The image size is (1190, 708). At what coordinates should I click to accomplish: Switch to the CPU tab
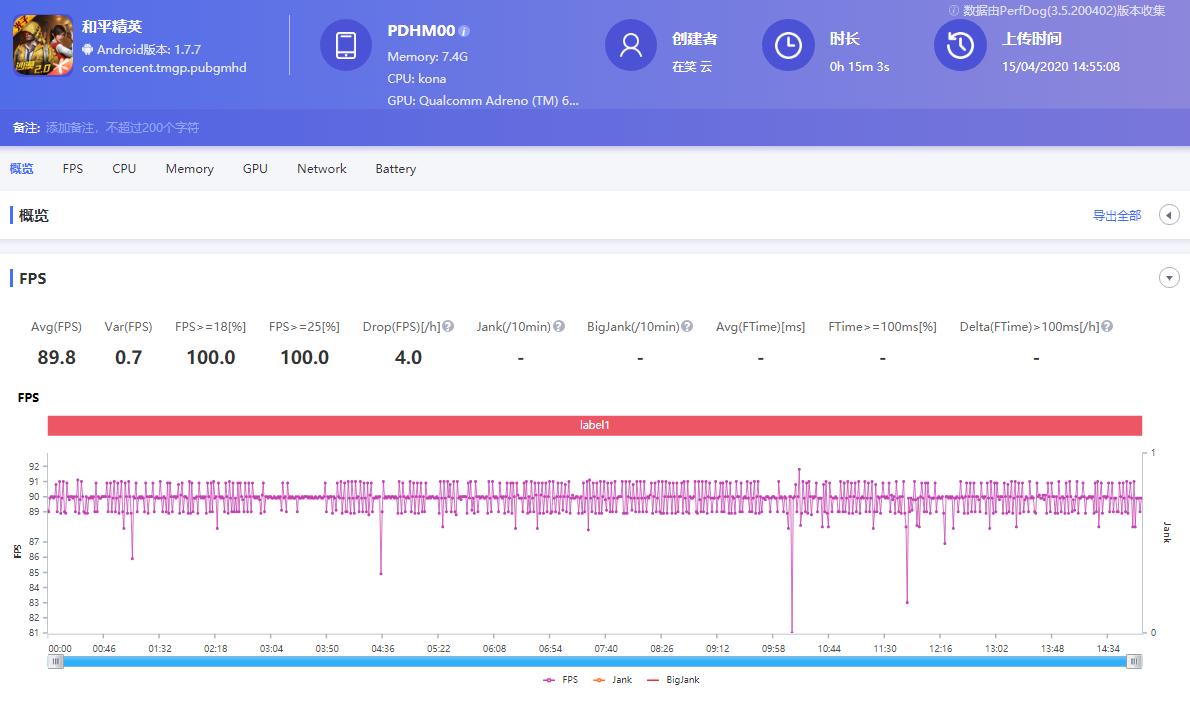[124, 169]
